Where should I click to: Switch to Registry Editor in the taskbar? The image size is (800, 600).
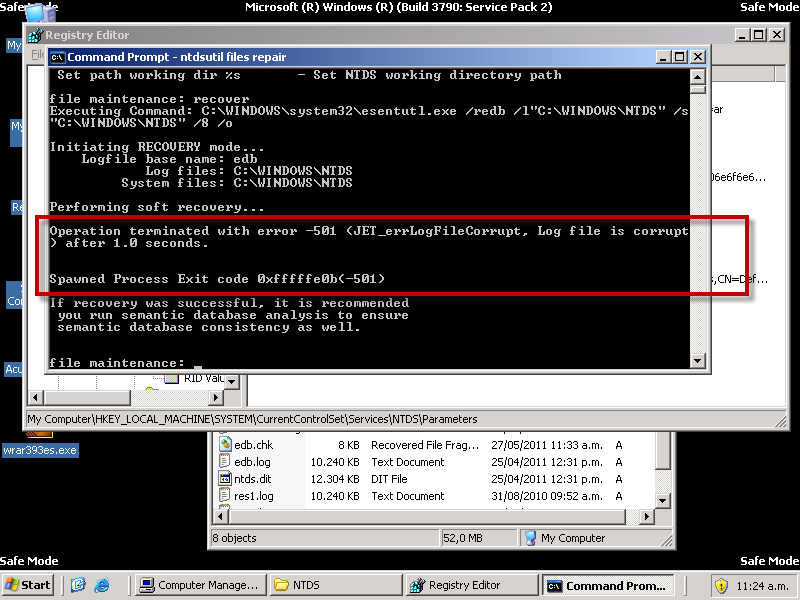coord(469,585)
